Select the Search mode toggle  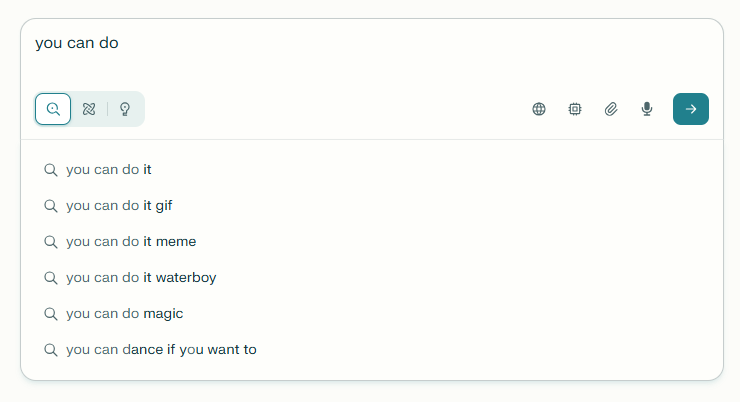point(53,109)
